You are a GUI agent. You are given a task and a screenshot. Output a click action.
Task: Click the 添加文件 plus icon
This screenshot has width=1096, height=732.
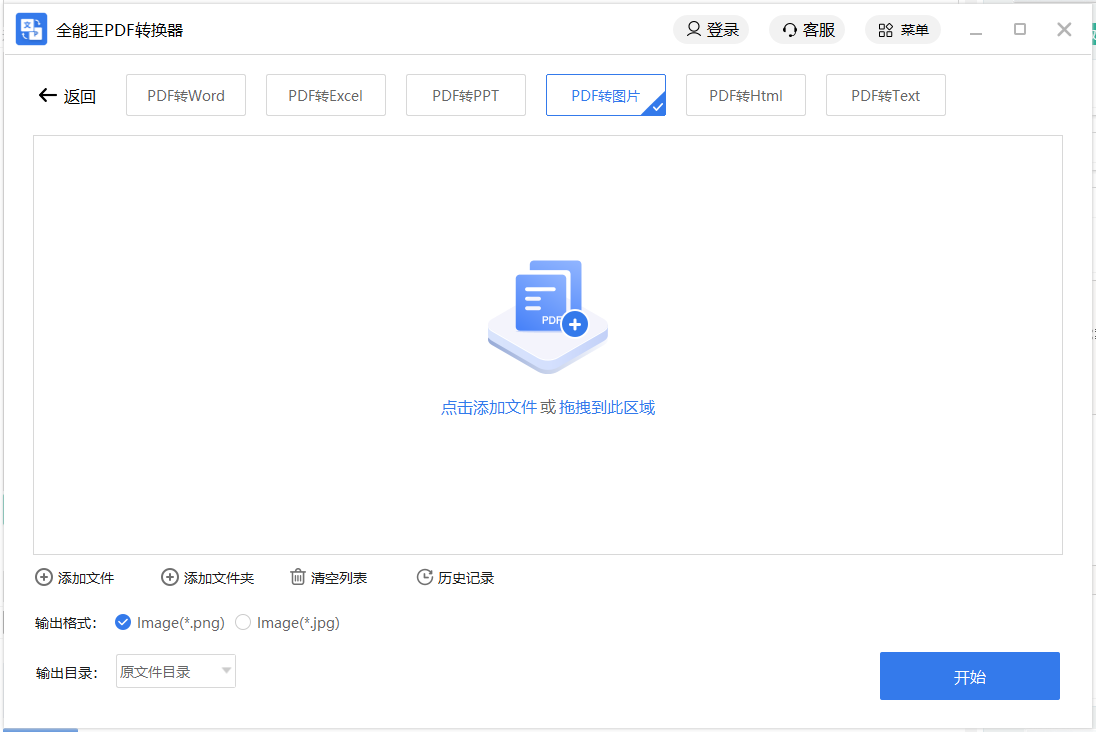44,577
